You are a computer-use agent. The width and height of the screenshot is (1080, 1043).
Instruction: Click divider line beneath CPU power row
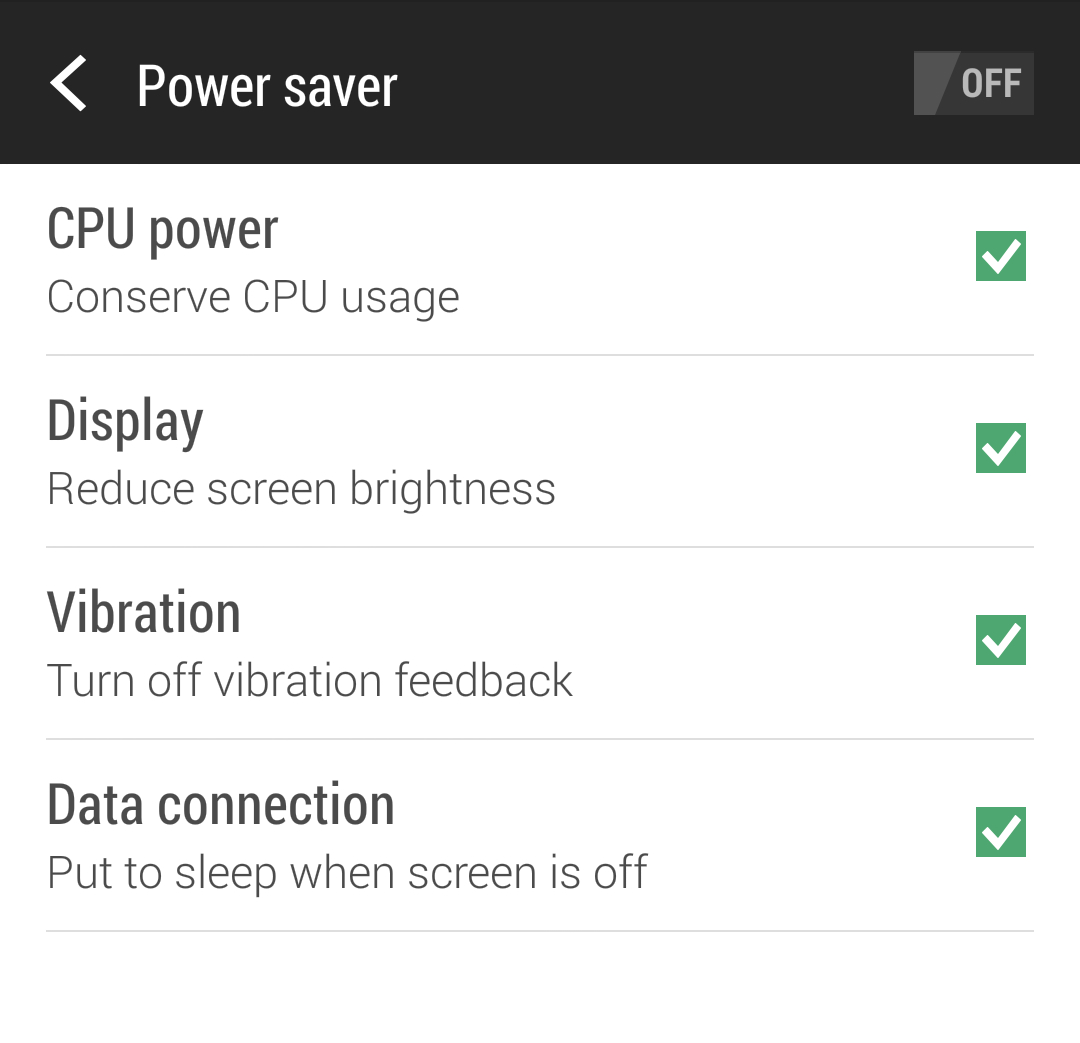pos(540,355)
